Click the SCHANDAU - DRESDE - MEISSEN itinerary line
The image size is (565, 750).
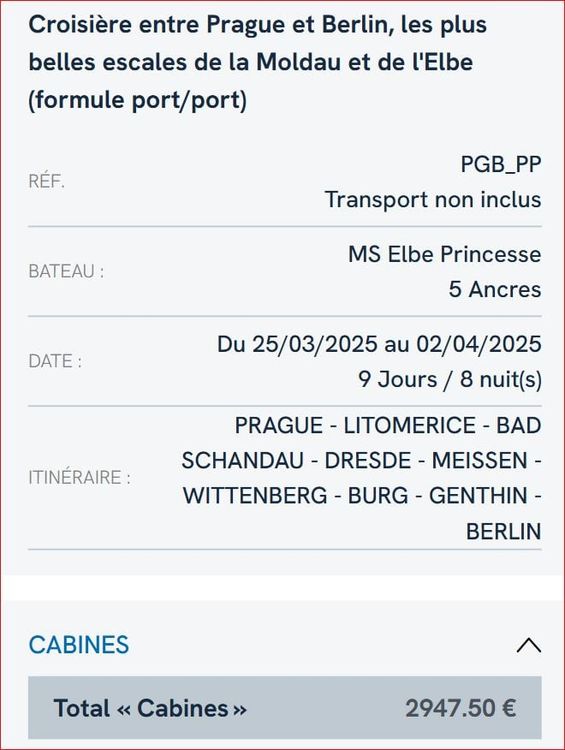pyautogui.click(x=361, y=461)
